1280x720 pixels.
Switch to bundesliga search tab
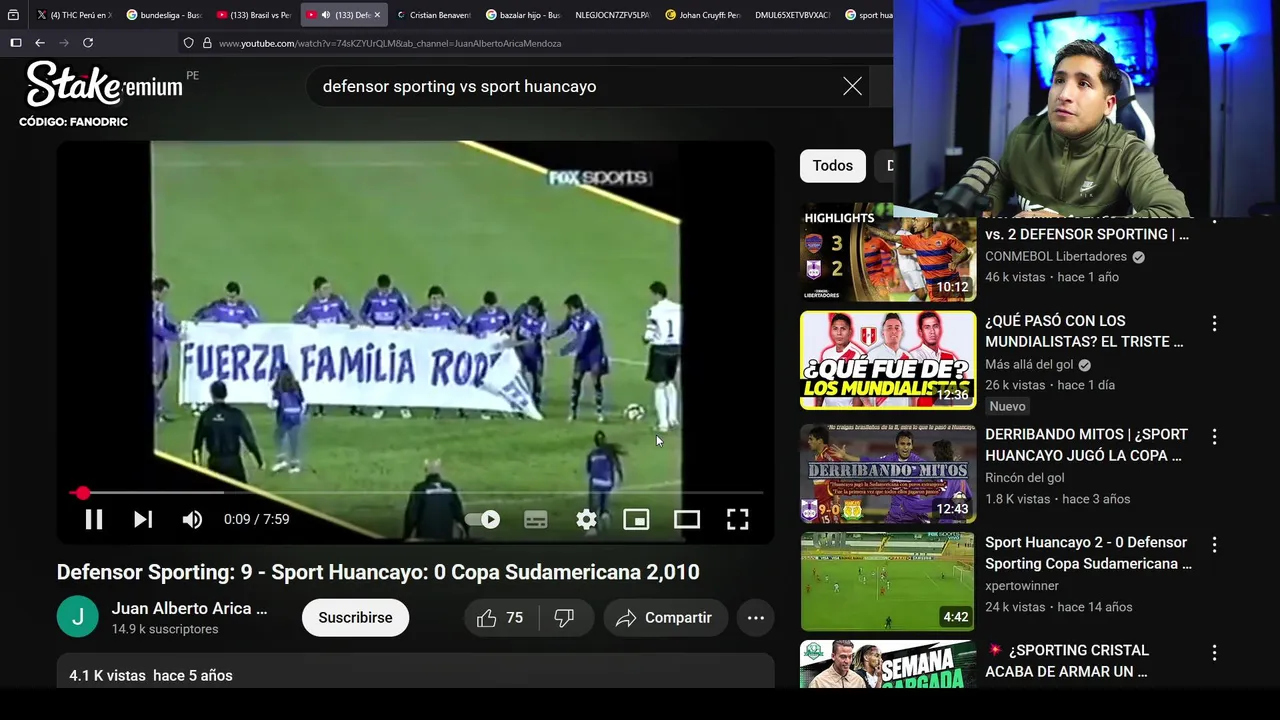pos(164,15)
